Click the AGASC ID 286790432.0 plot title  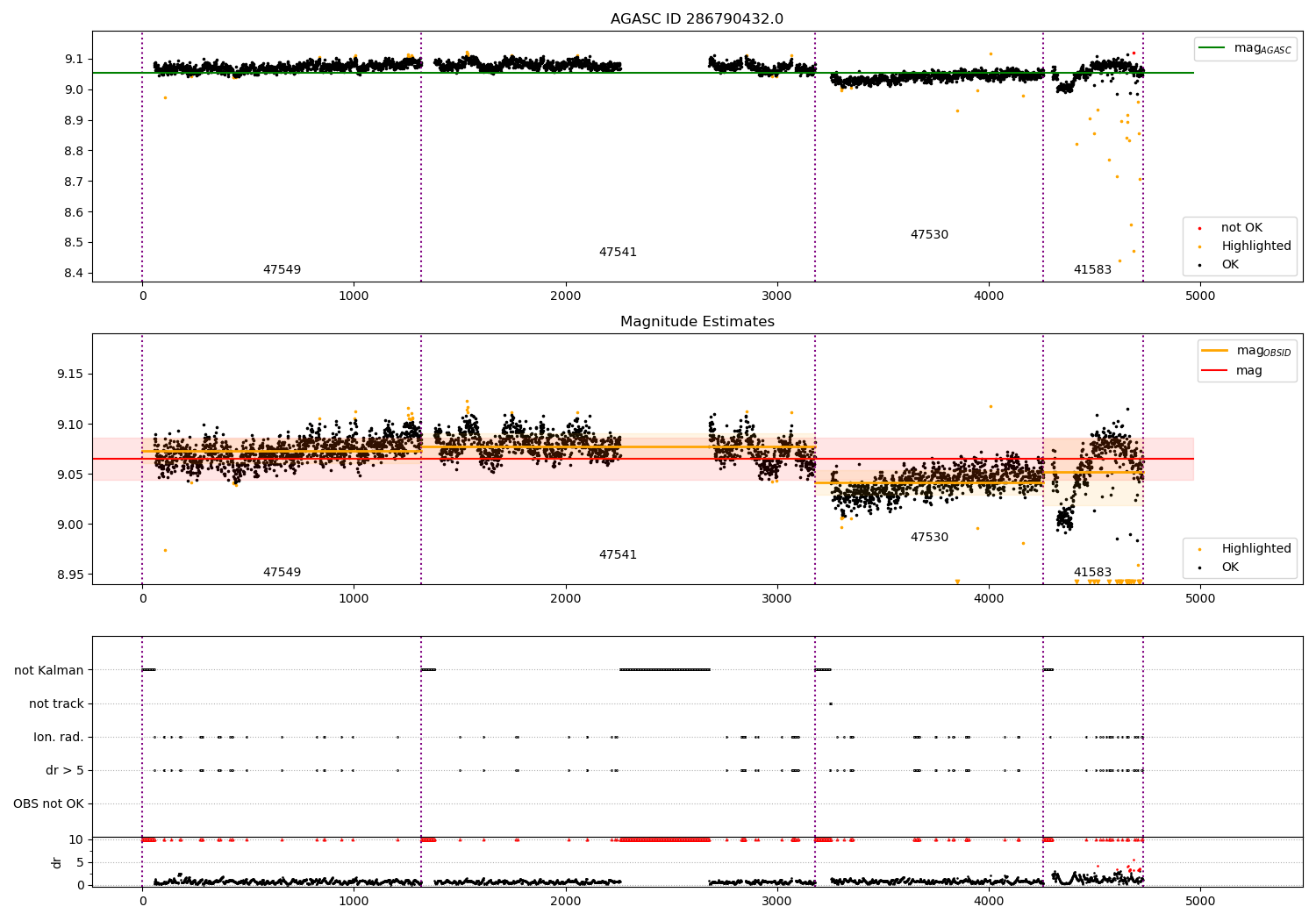[697, 19]
